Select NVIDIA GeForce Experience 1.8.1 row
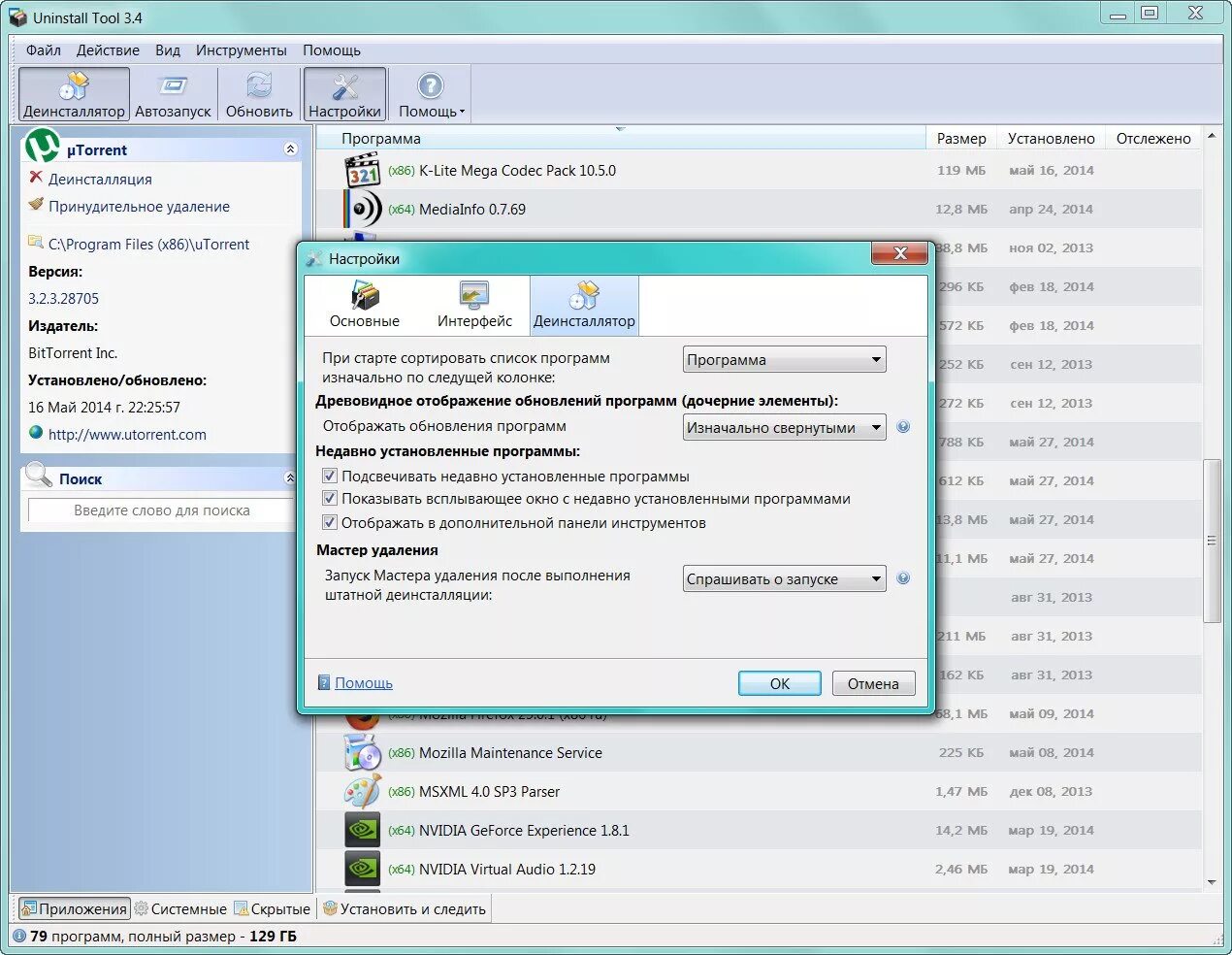Viewport: 1232px width, 955px height. tap(759, 830)
